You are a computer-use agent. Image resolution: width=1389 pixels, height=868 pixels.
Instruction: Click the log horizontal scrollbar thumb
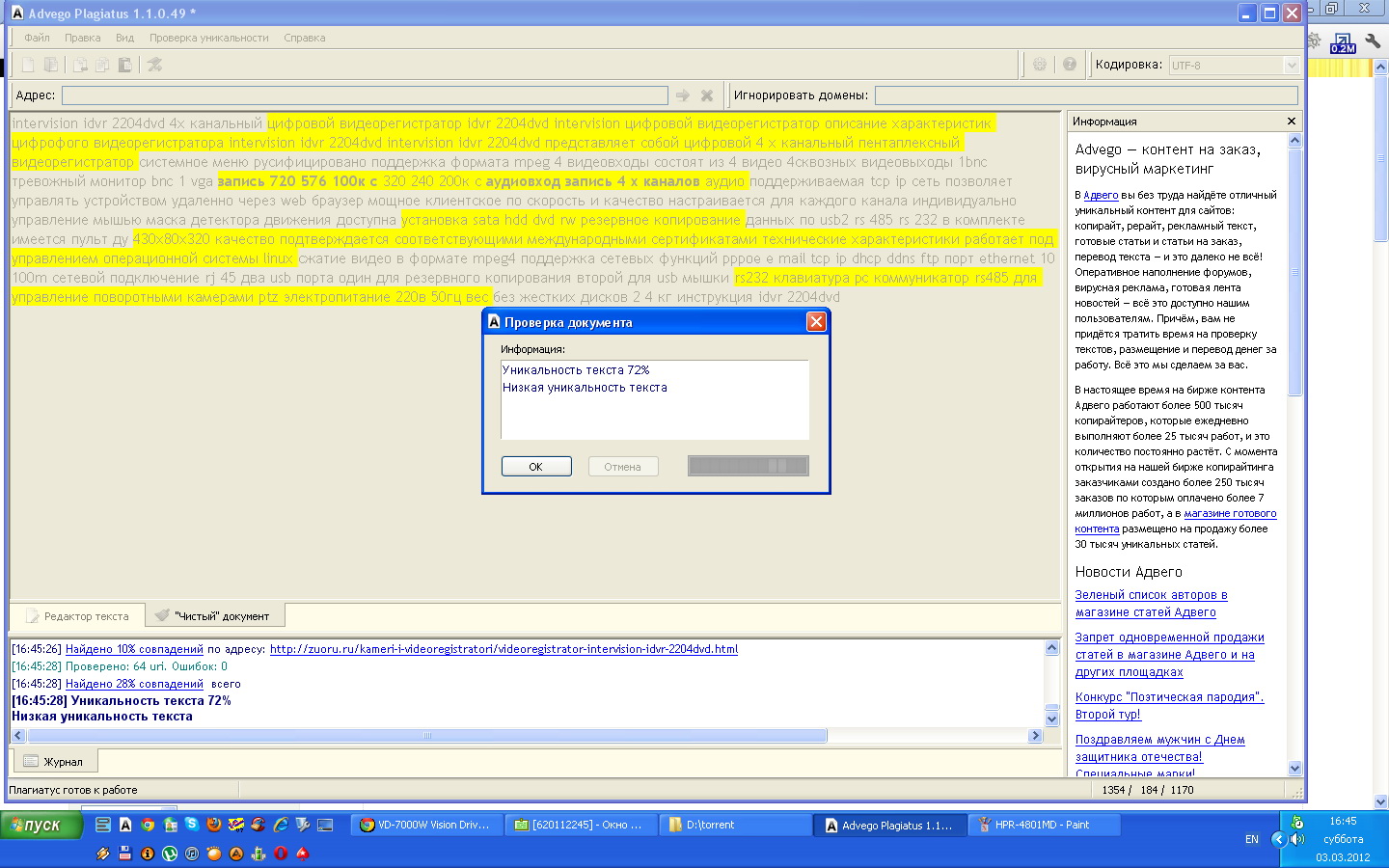tap(426, 736)
